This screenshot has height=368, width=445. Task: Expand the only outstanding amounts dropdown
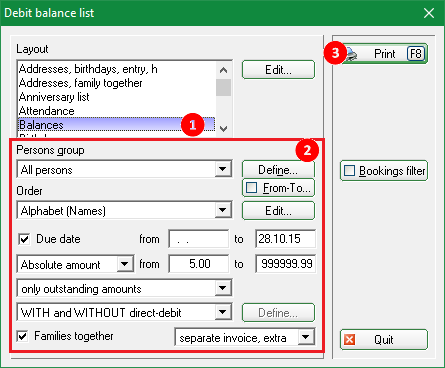click(x=124, y=288)
